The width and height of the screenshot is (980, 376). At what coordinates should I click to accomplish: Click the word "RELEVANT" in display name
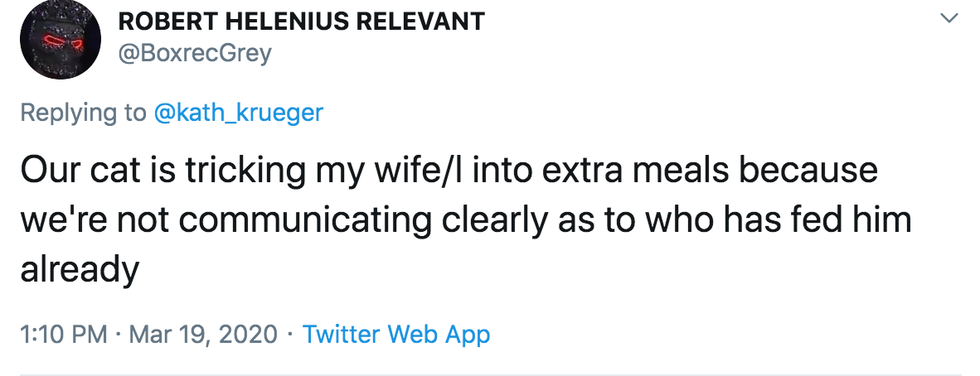pyautogui.click(x=426, y=22)
